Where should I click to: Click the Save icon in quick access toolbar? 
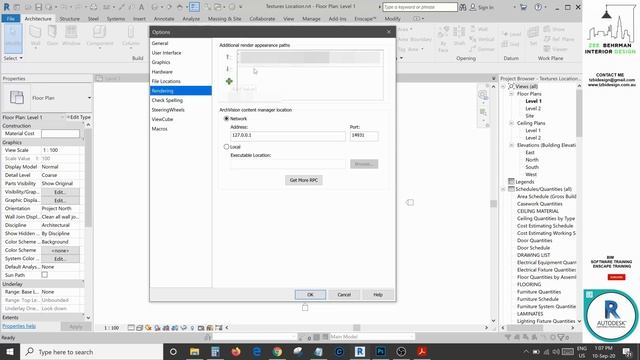[x=38, y=7]
